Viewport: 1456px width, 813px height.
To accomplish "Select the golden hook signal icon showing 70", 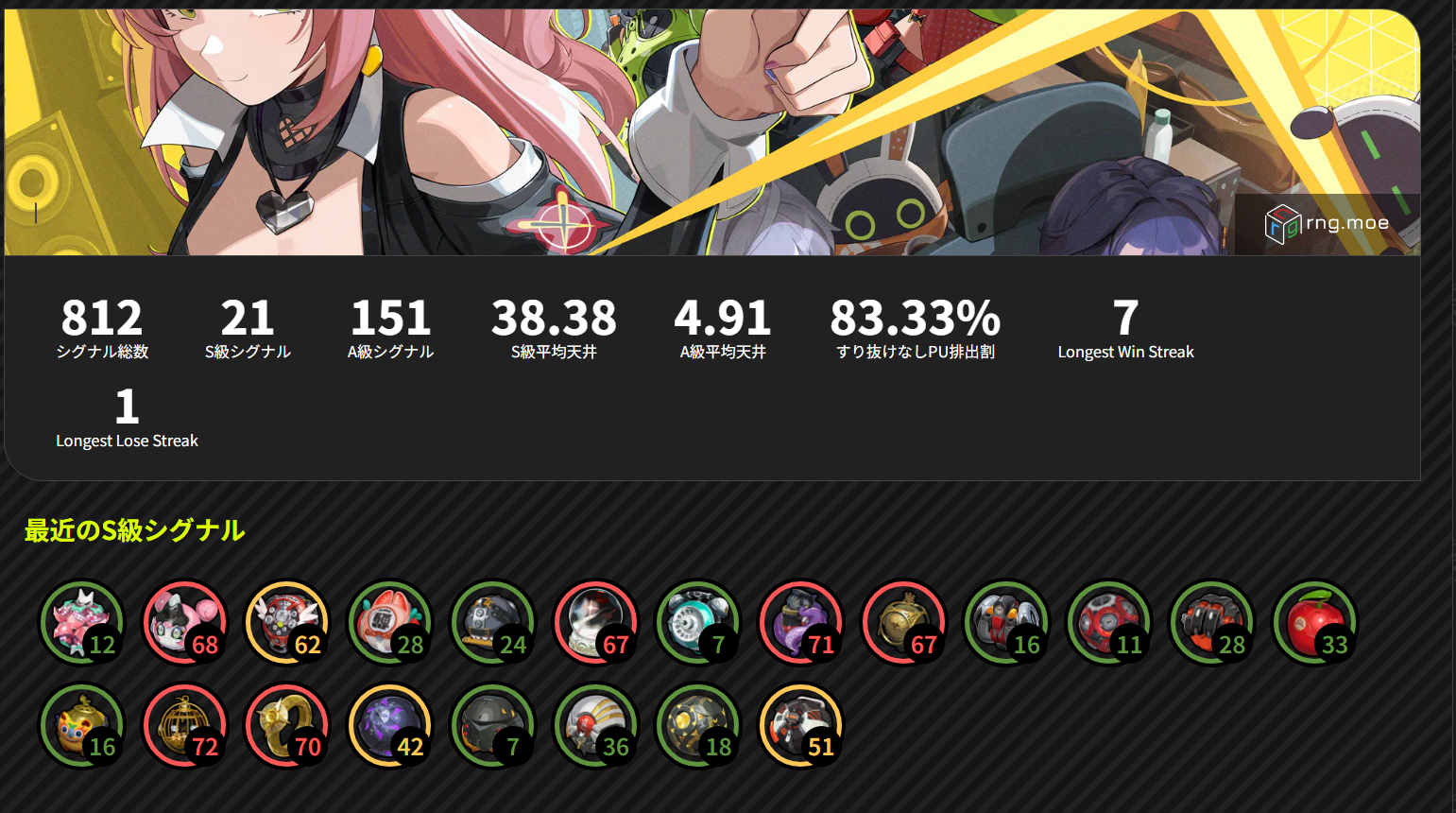I will coord(287,725).
